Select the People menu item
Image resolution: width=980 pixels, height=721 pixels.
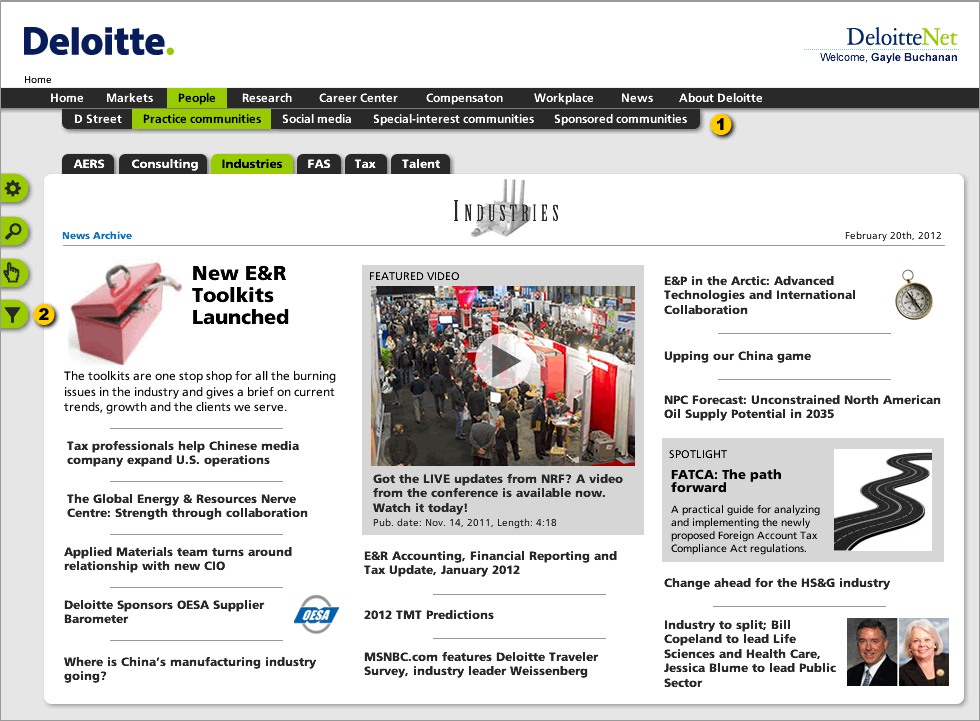click(196, 98)
